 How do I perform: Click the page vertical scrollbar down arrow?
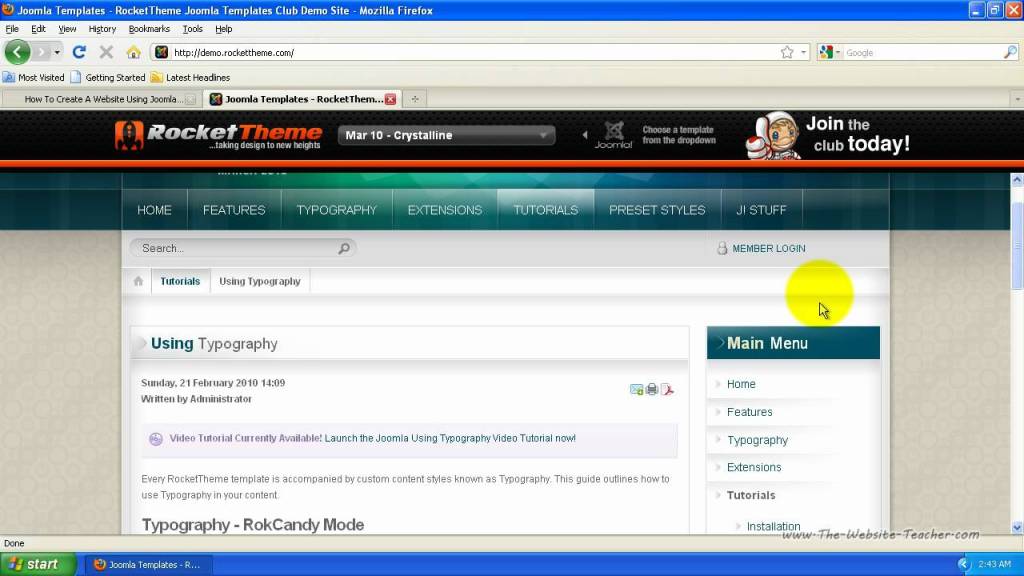(x=1016, y=528)
